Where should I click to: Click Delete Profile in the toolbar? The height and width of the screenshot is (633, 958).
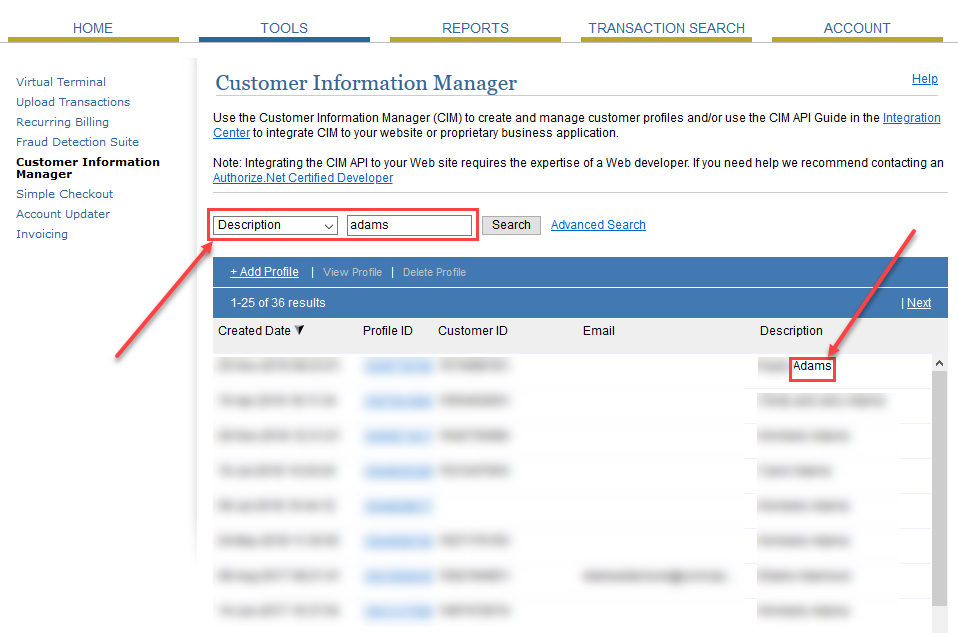[x=434, y=273]
